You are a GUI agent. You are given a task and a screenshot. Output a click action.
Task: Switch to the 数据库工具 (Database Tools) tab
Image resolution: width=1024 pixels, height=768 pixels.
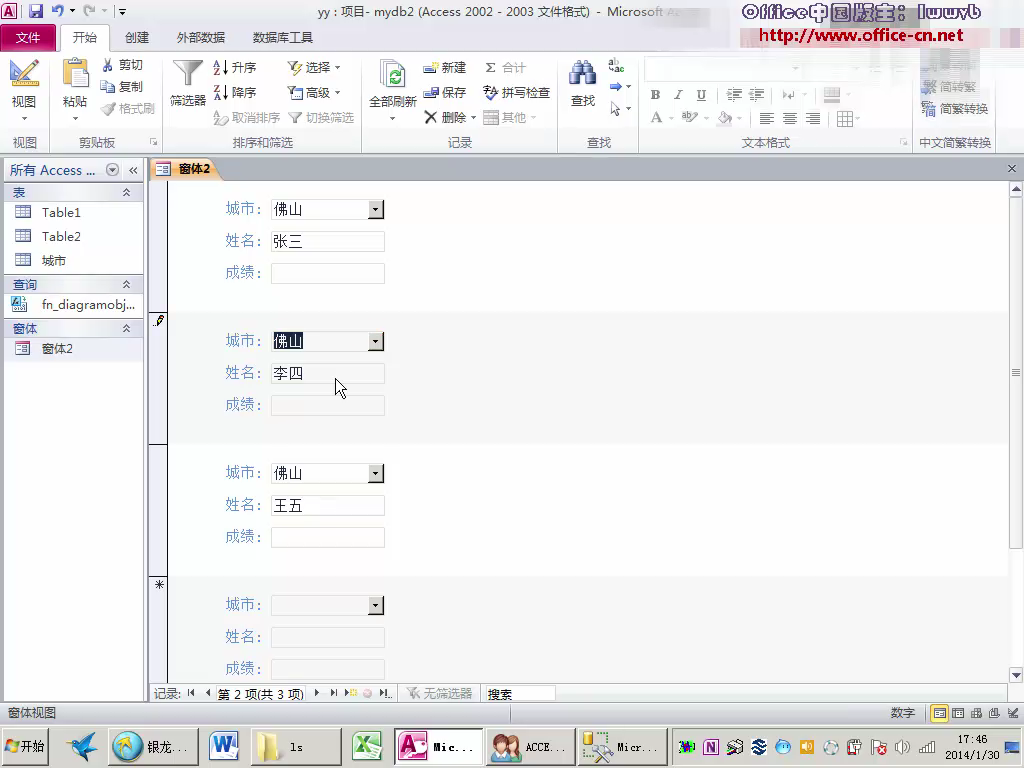pos(283,38)
